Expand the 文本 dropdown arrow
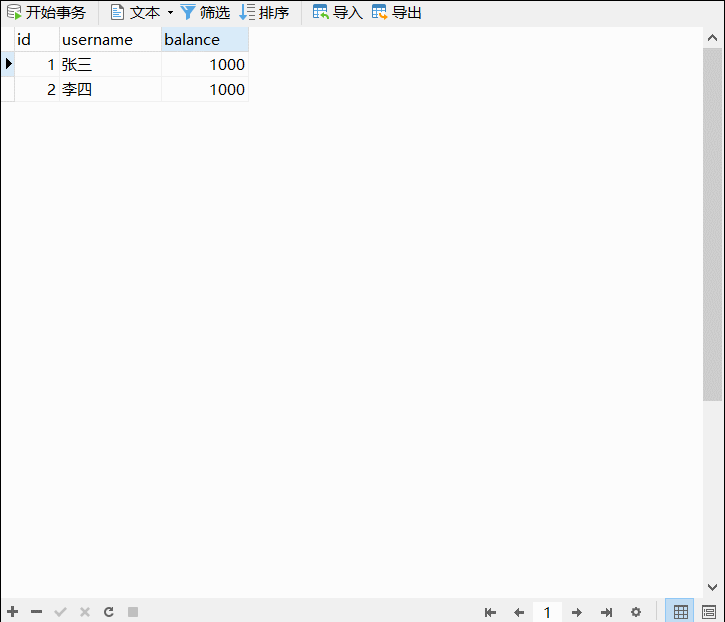This screenshot has height=622, width=725. pyautogui.click(x=170, y=12)
